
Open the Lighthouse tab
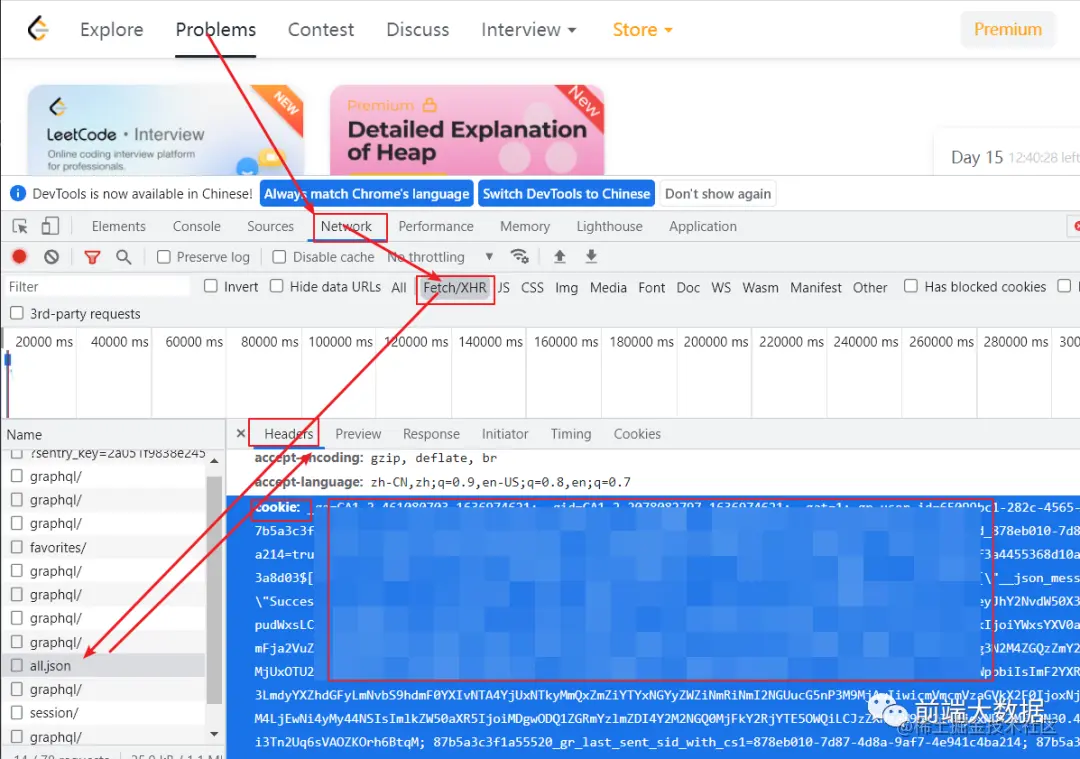(x=609, y=226)
